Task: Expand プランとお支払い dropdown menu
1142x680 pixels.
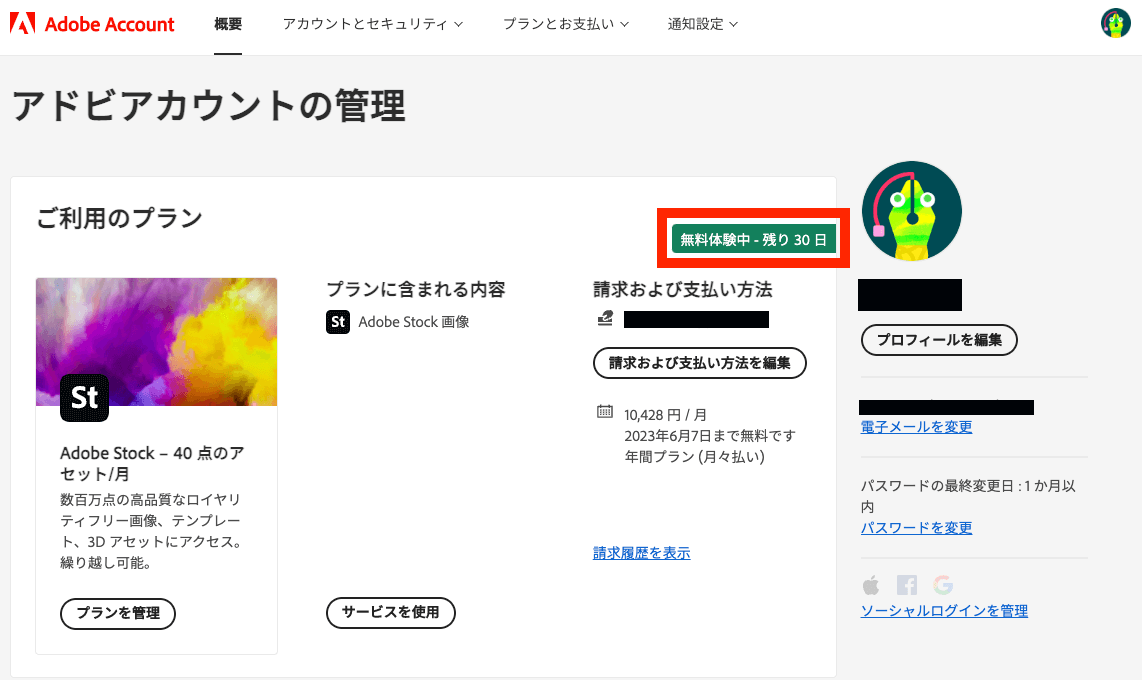Action: coord(565,24)
